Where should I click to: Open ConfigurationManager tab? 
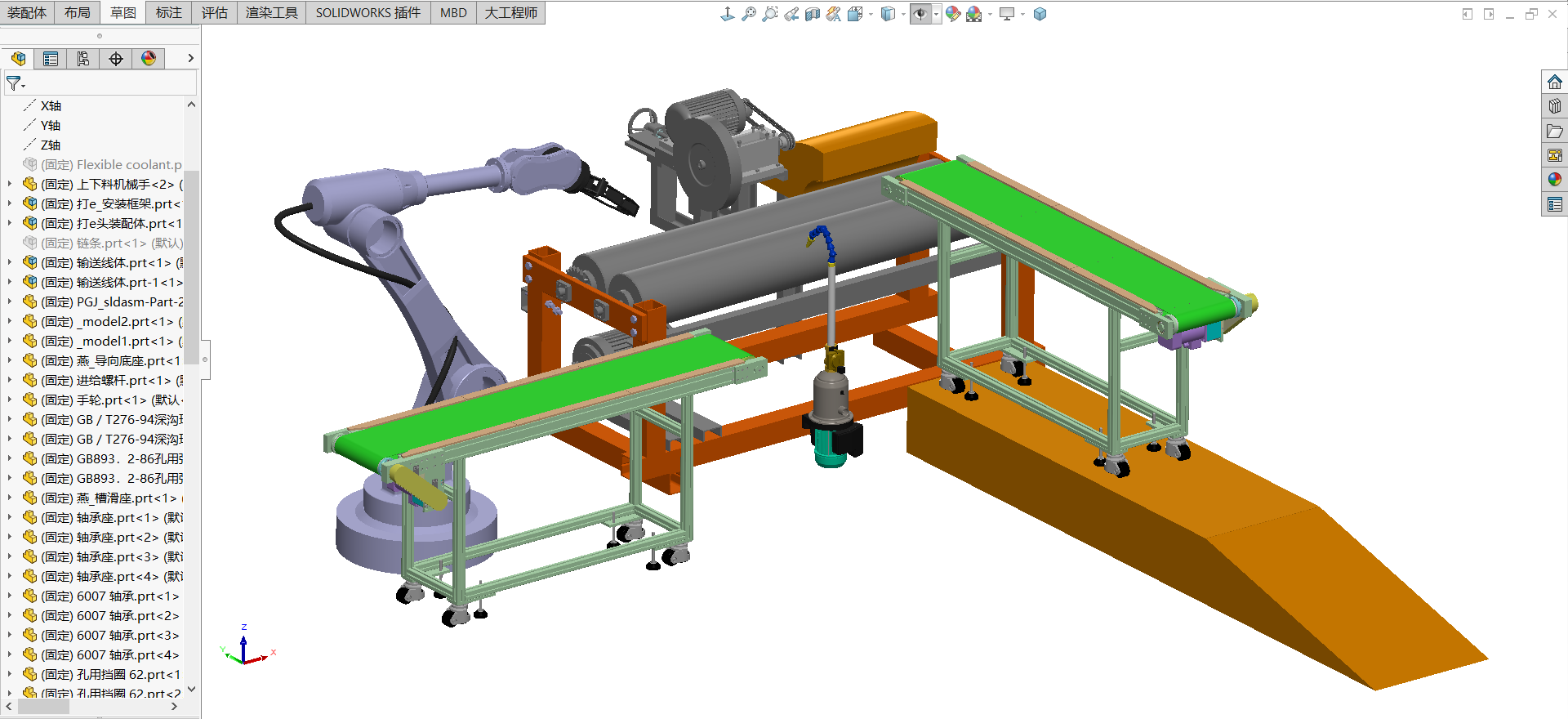click(83, 58)
